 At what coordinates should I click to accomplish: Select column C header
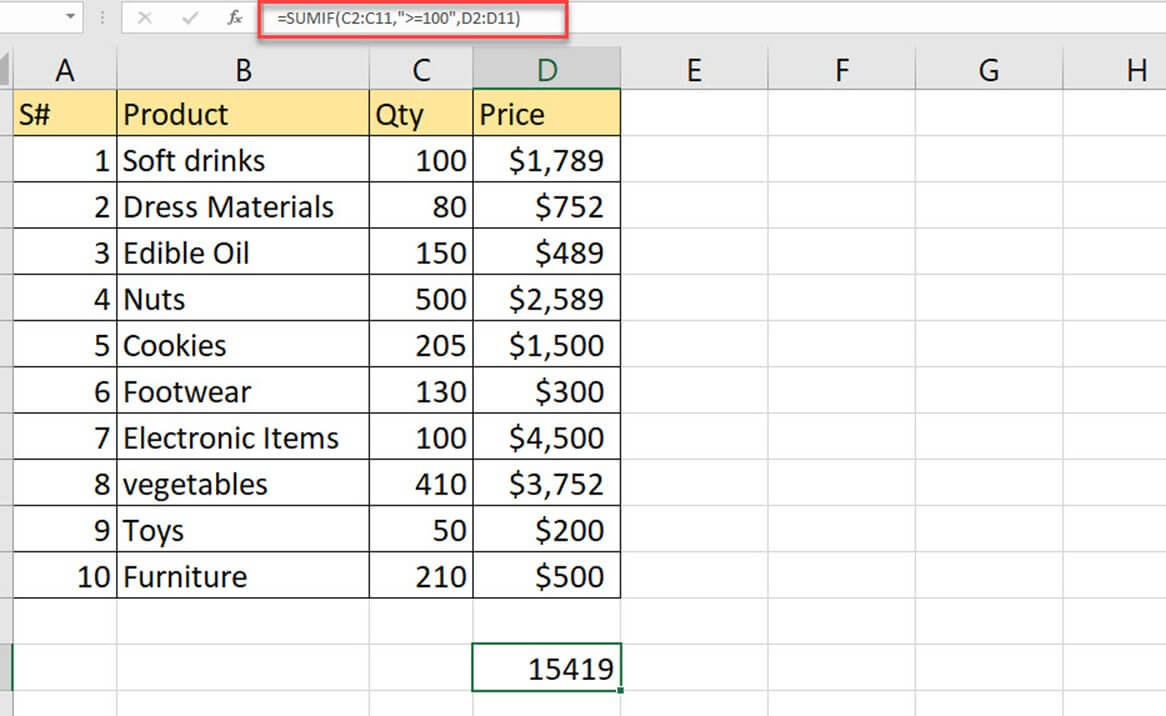(421, 70)
